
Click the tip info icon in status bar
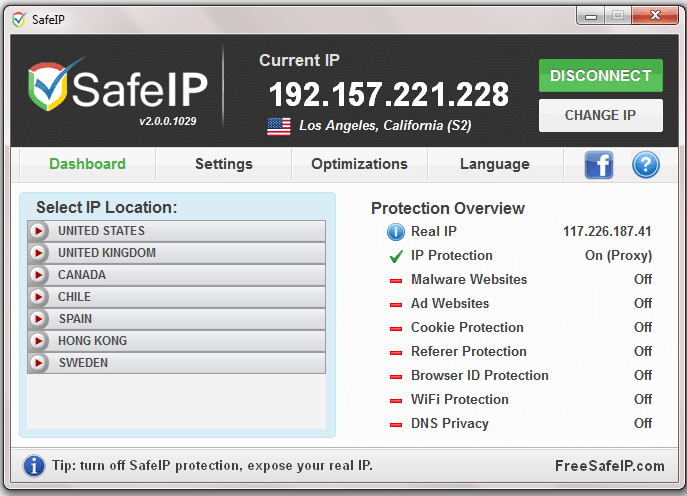(34, 466)
